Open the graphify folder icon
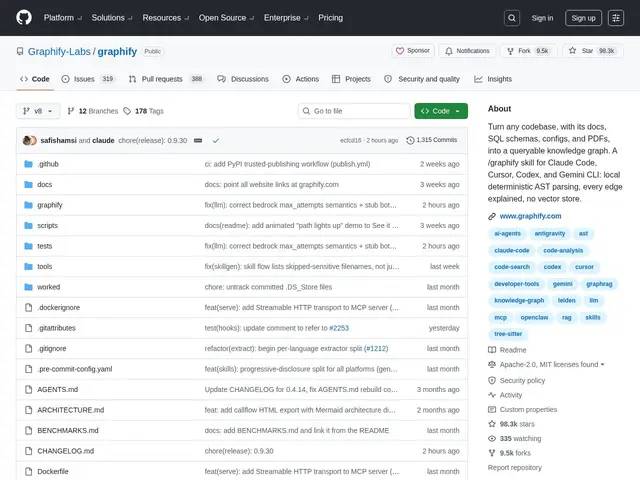640x480 pixels. [28, 205]
